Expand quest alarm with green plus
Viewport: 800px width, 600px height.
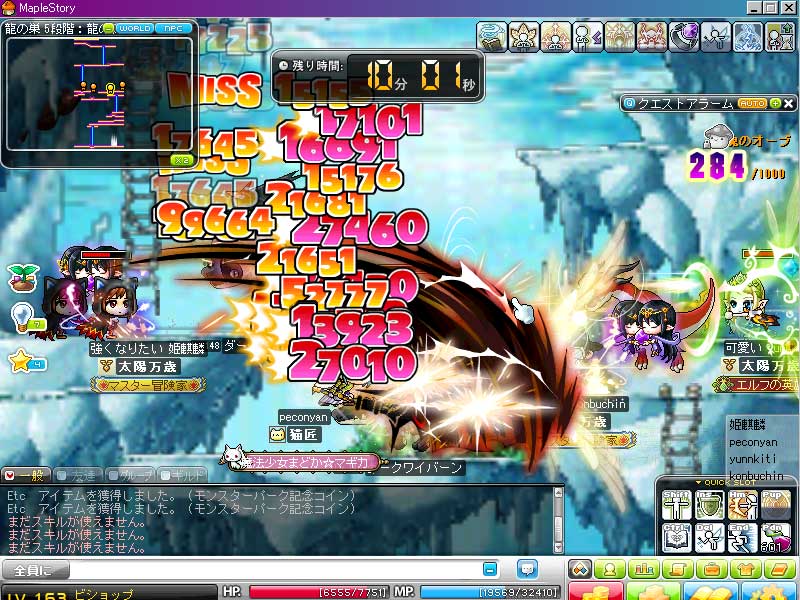click(776, 104)
